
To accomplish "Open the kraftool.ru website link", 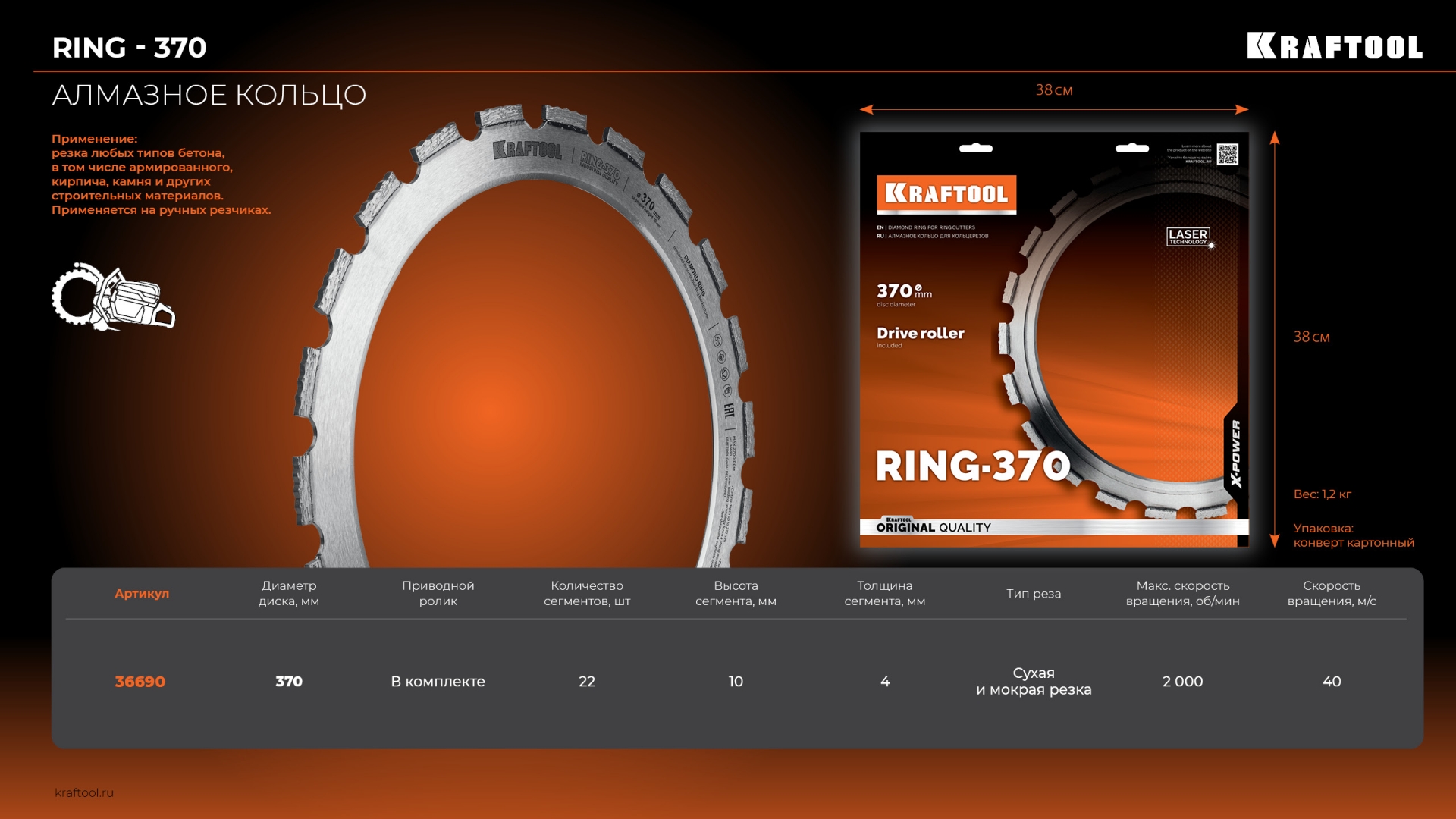I will tap(84, 792).
